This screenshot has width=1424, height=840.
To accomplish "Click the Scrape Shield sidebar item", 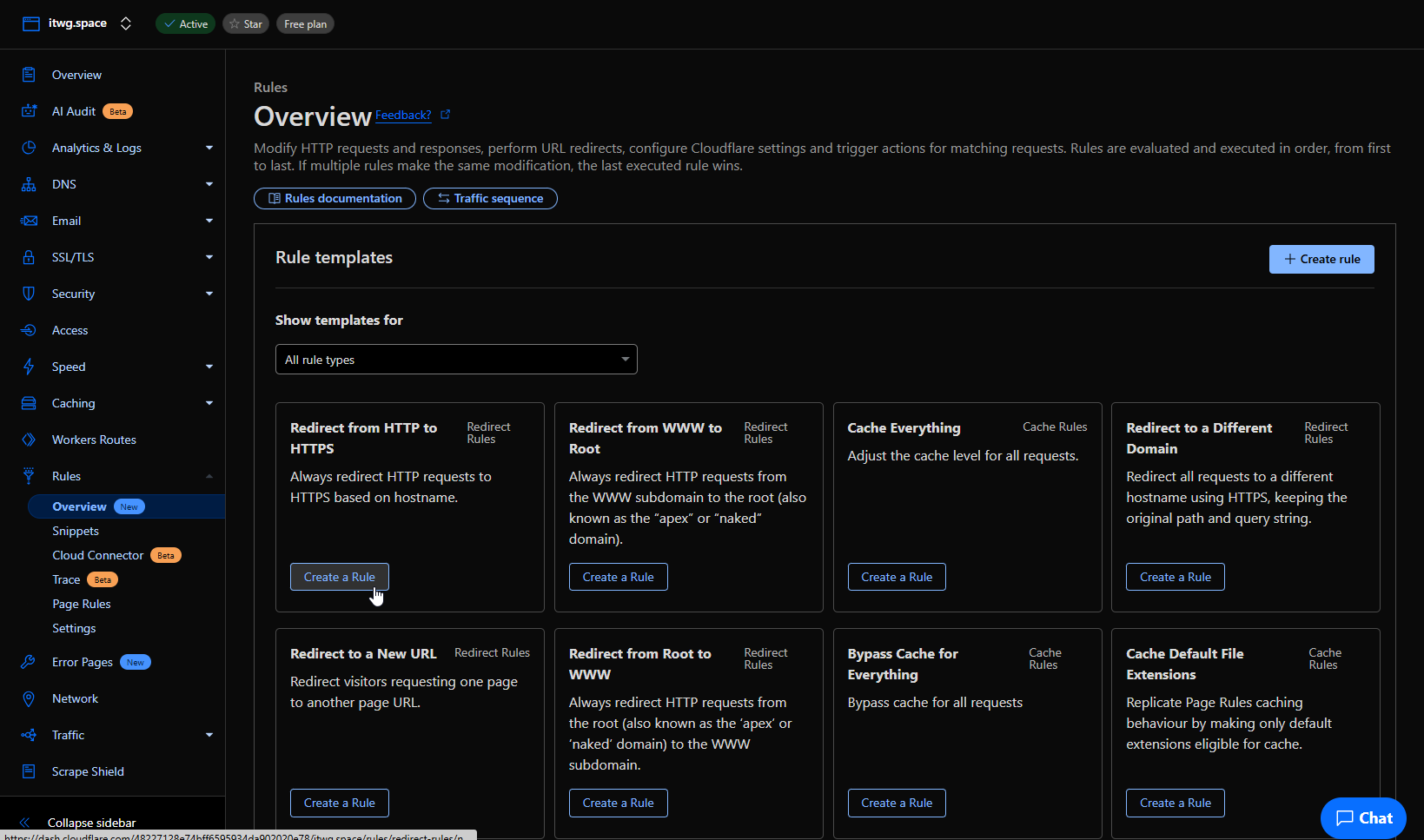I will (x=88, y=771).
